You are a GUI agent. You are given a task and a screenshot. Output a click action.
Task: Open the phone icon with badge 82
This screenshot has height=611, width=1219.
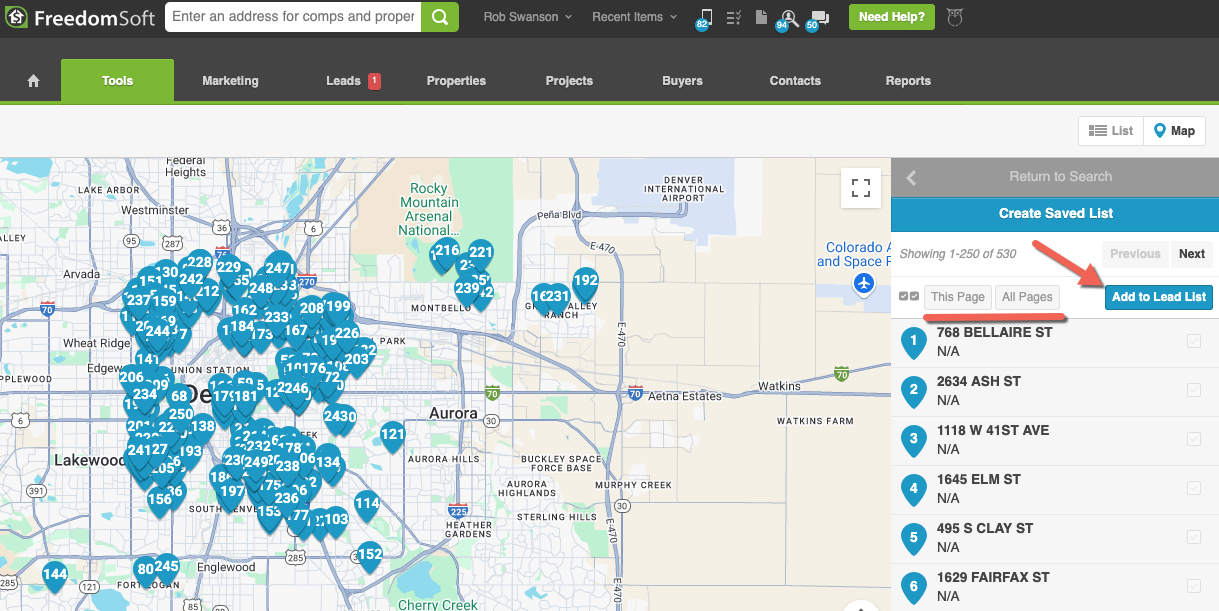click(704, 18)
